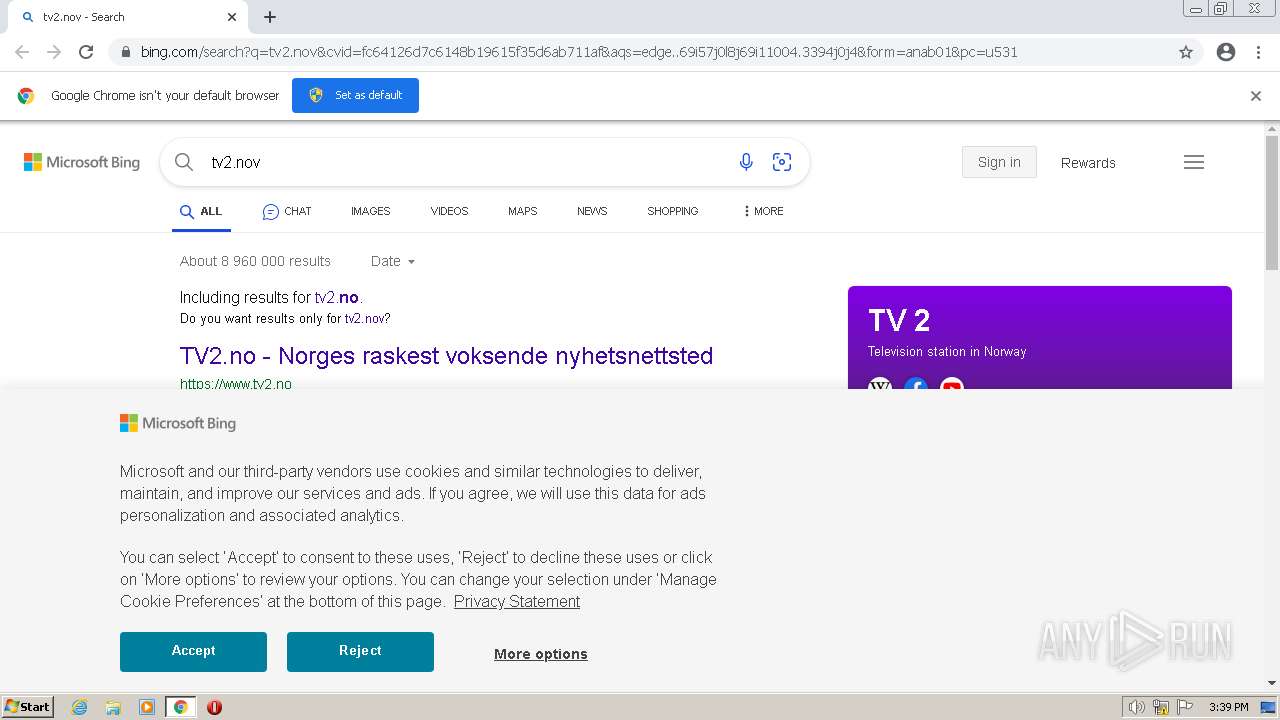Click the Facebook icon in TV 2 panel
The image size is (1280, 720).
916,385
